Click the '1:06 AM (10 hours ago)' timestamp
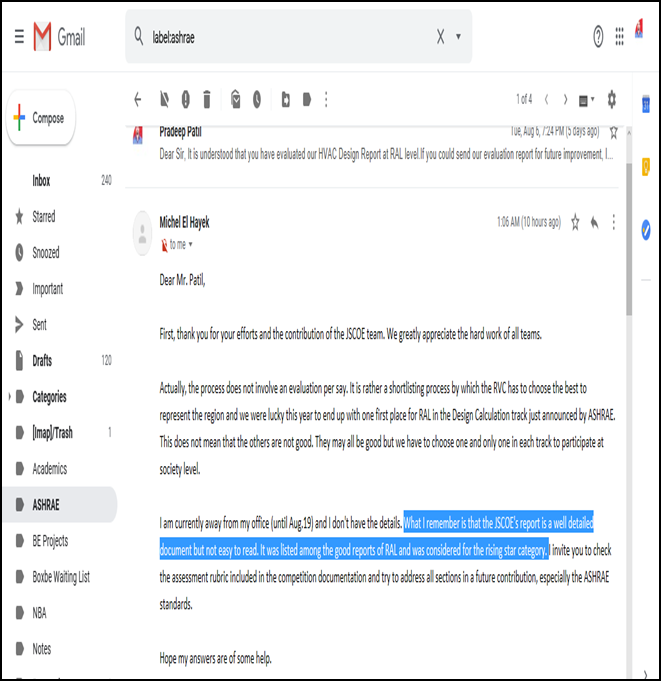Image resolution: width=661 pixels, height=681 pixels. pyautogui.click(x=529, y=222)
